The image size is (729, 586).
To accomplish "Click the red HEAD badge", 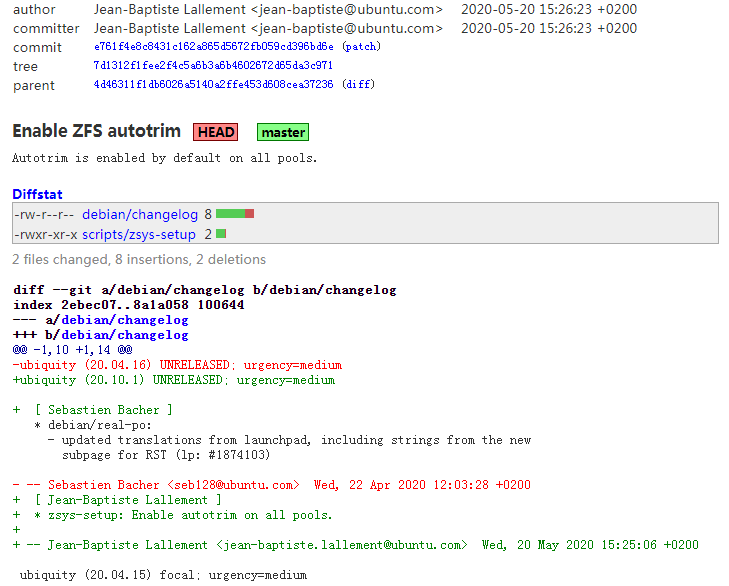I will click(x=216, y=132).
